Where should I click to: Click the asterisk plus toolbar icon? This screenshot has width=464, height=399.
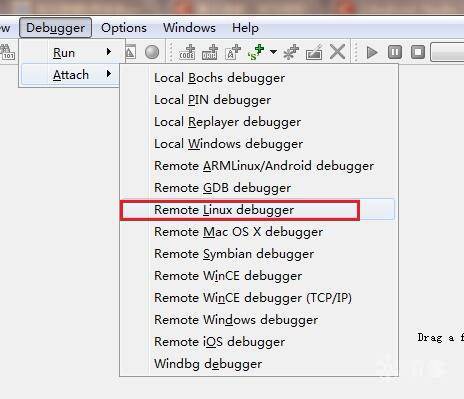pos(291,52)
